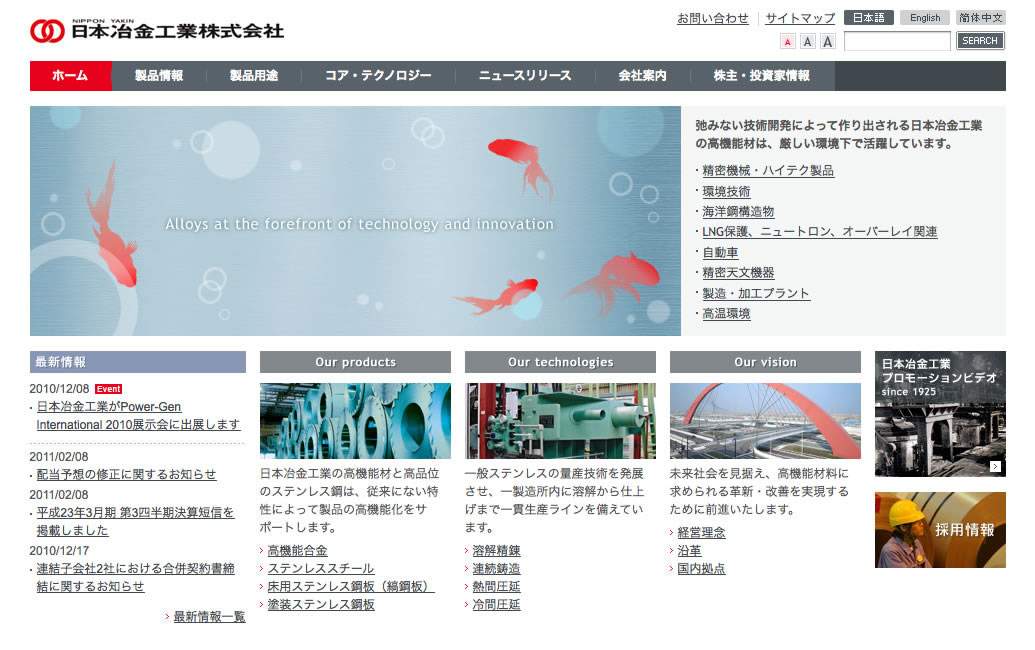Click the Our technologies header
The image size is (1035, 650).
coord(560,362)
